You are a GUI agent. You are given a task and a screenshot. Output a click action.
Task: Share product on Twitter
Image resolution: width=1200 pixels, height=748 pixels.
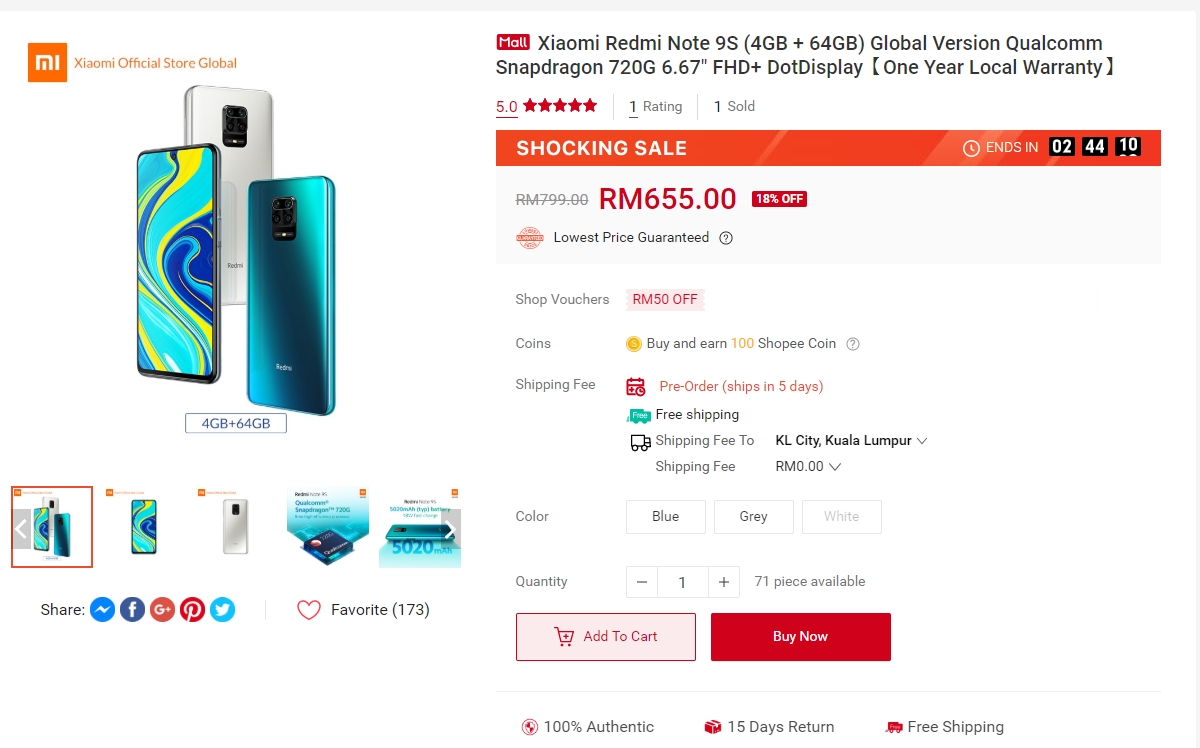click(222, 609)
